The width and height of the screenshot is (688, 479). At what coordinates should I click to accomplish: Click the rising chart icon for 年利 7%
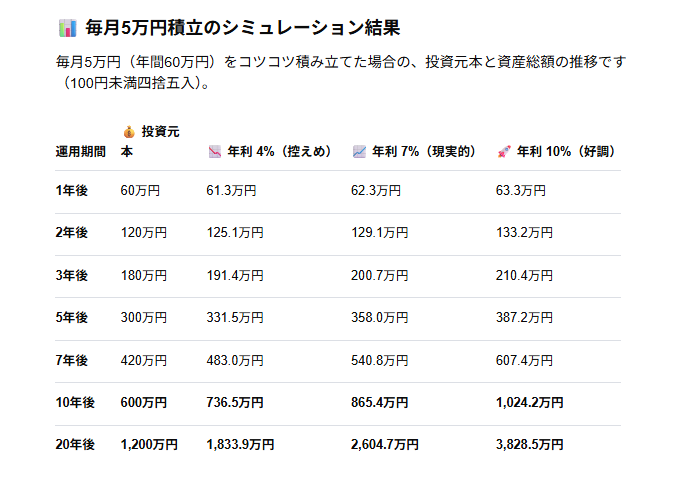tap(359, 152)
